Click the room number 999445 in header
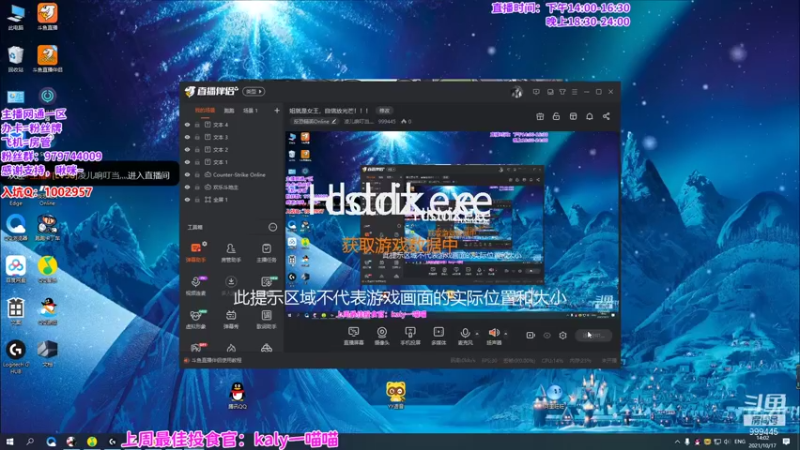Image resolution: width=800 pixels, height=450 pixels. pos(387,121)
